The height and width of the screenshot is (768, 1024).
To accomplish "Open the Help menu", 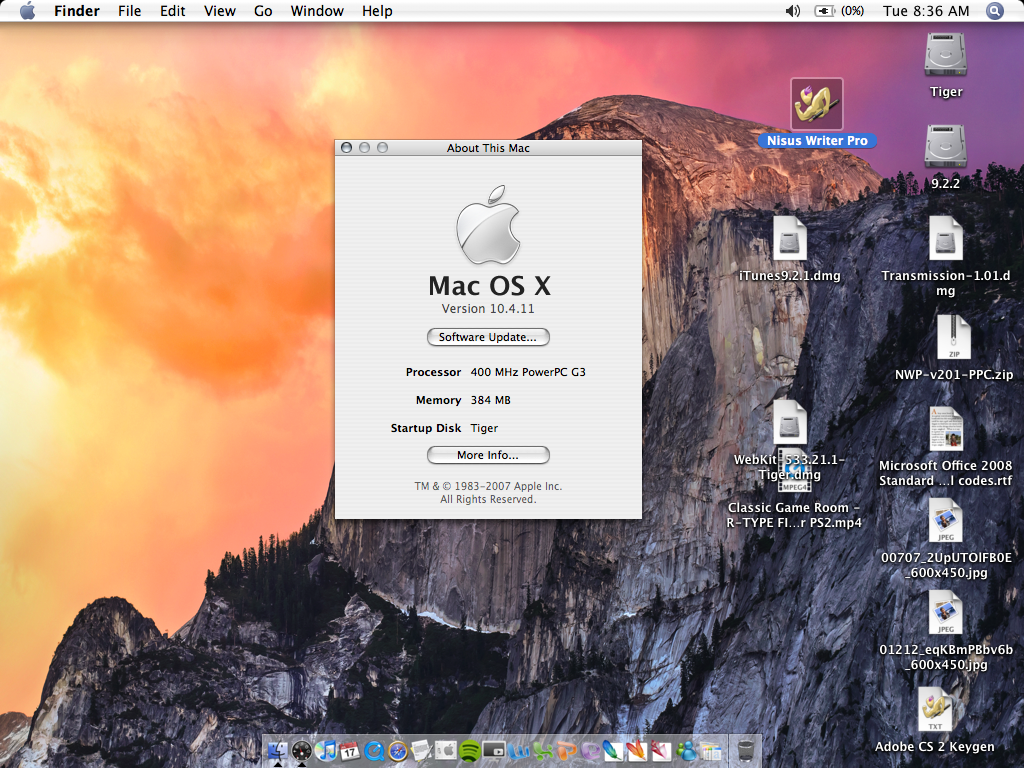I will point(377,11).
